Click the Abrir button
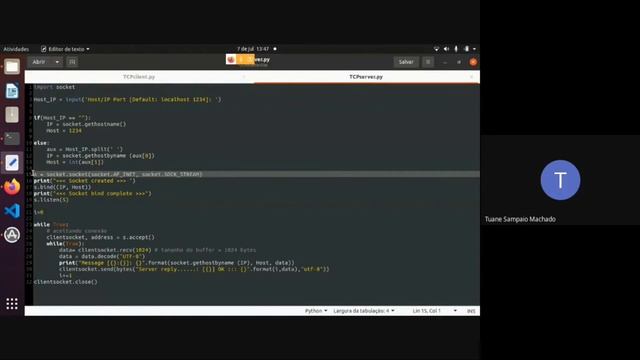This screenshot has height=360, width=640. click(39, 62)
